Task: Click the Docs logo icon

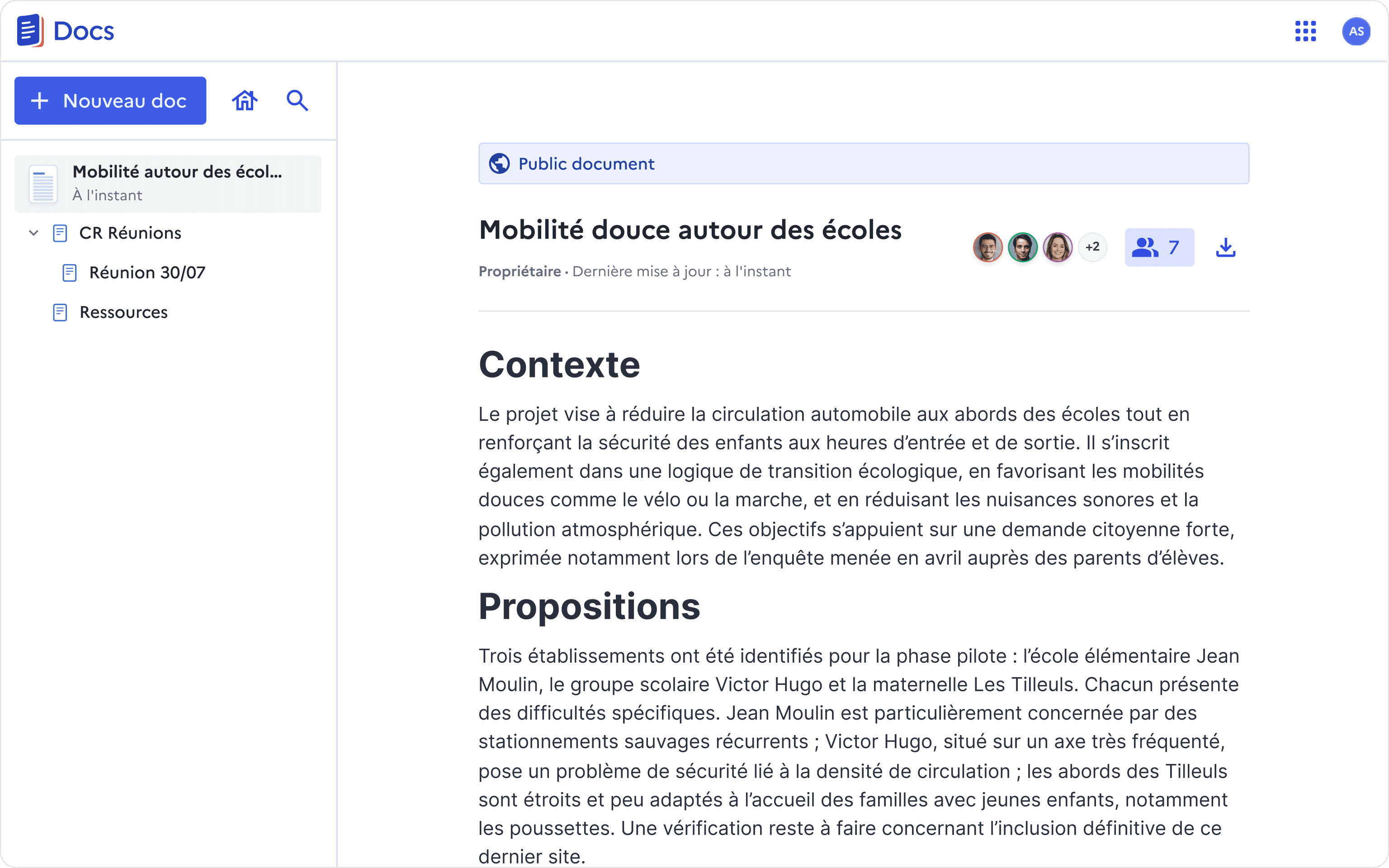Action: click(x=30, y=30)
